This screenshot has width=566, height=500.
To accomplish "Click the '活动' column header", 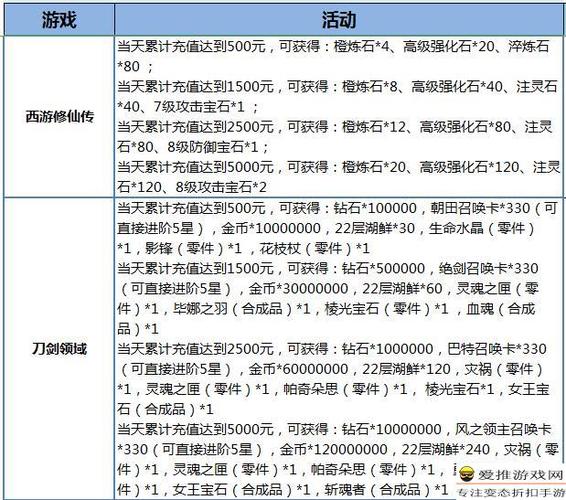I will coord(339,19).
